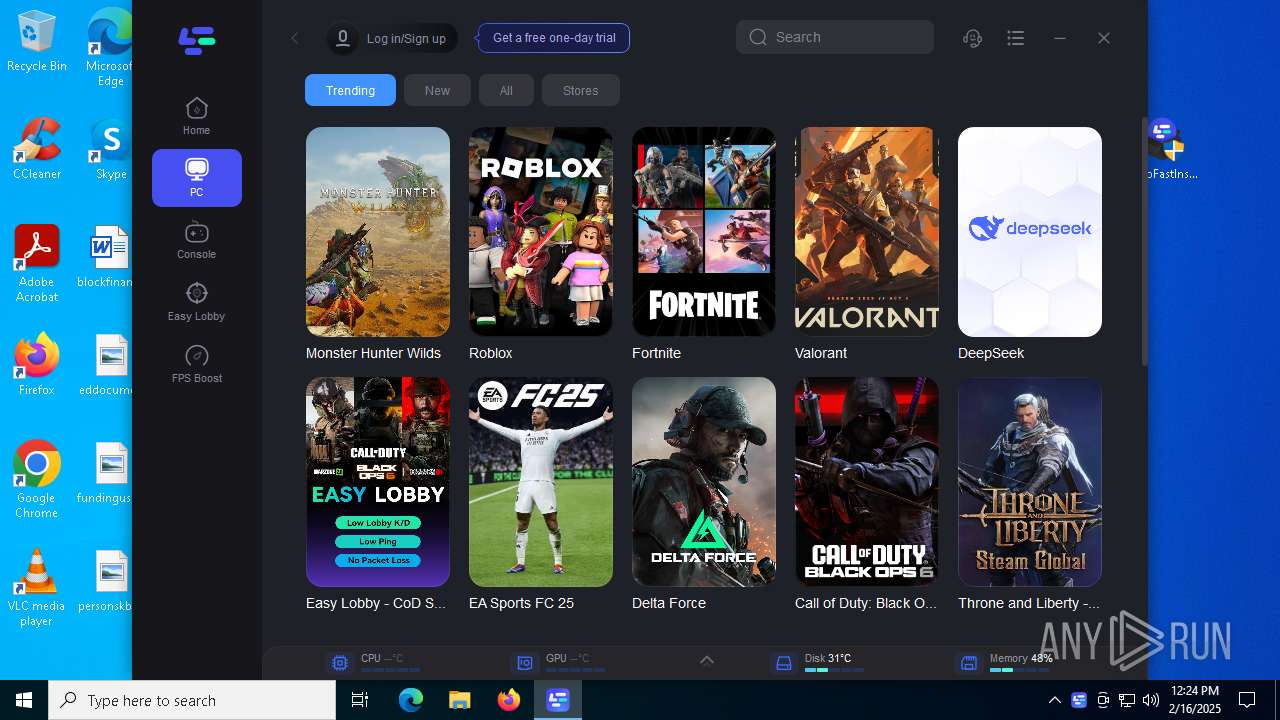Switch to the Trending tab
1280x720 pixels.
point(350,90)
